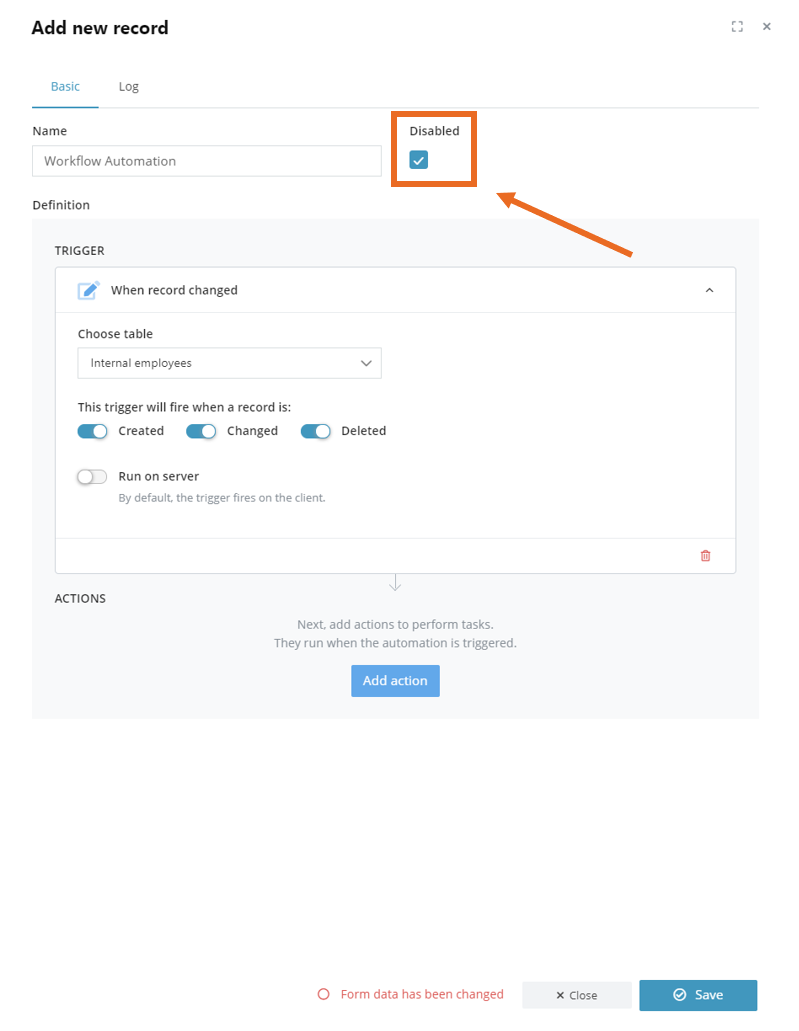
Task: Click the Add action button
Action: point(395,681)
